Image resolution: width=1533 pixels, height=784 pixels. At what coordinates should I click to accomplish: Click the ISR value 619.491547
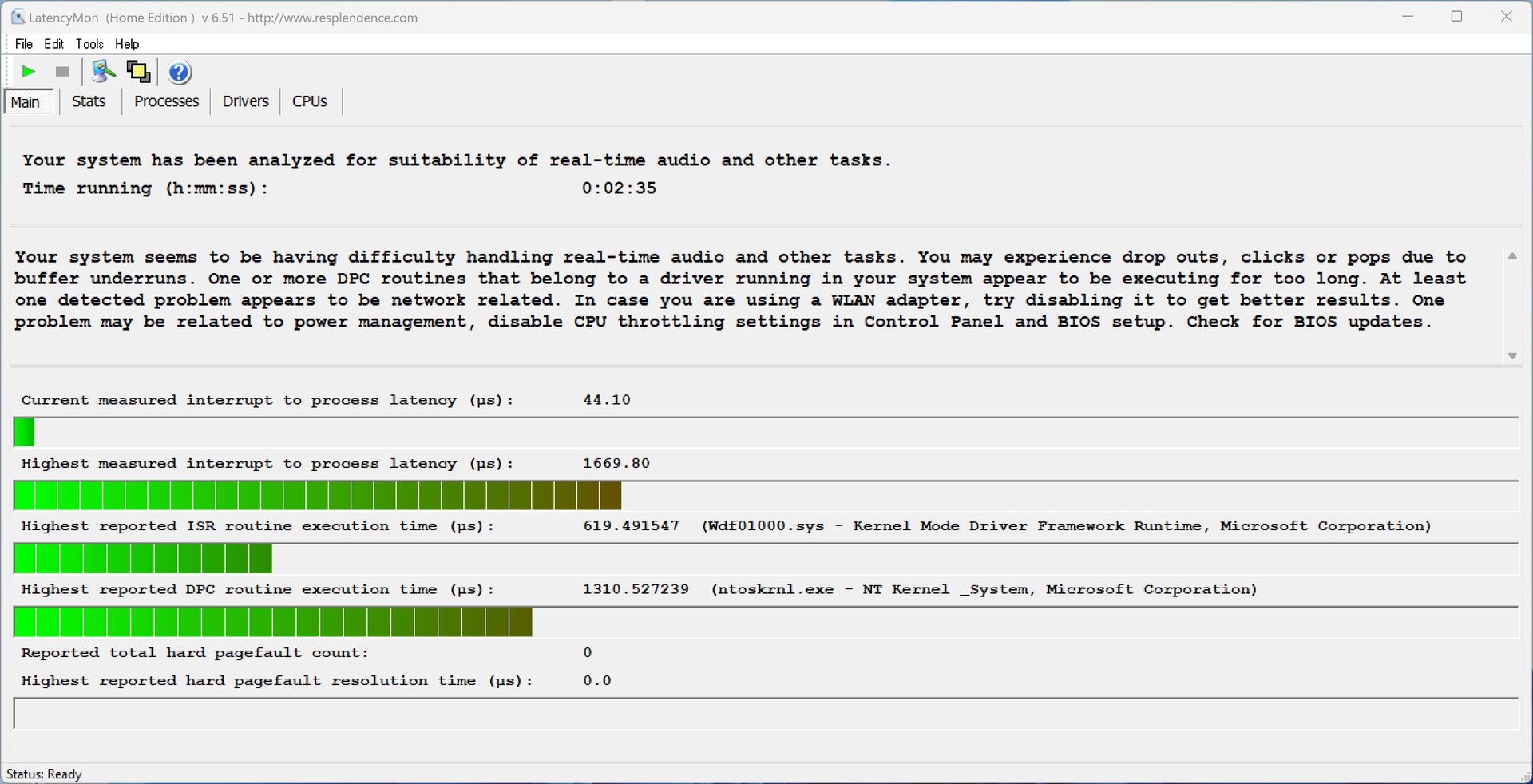pos(631,526)
